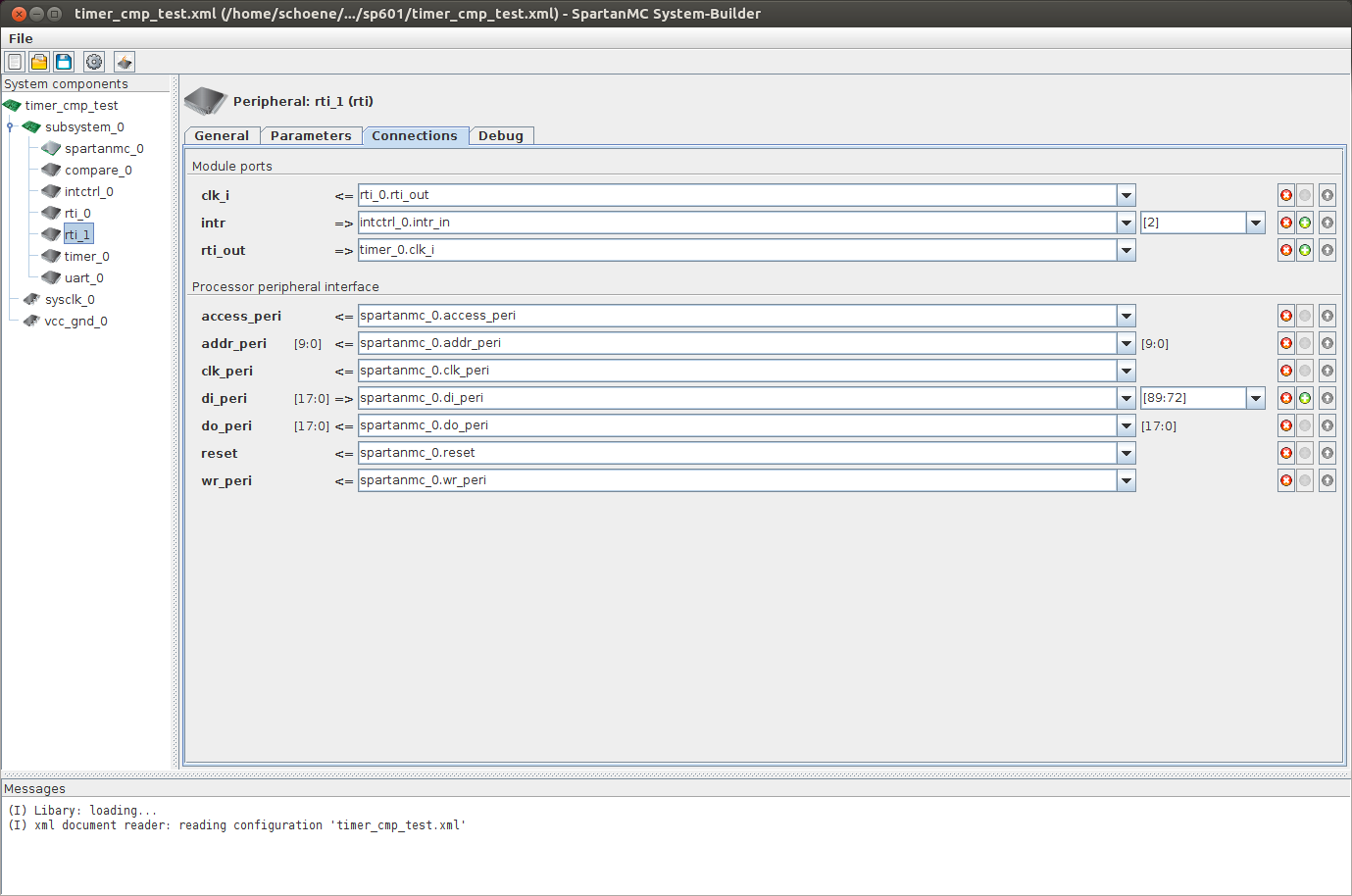This screenshot has height=896, width=1352.
Task: Open a configuration file with the folder icon
Action: 39,62
